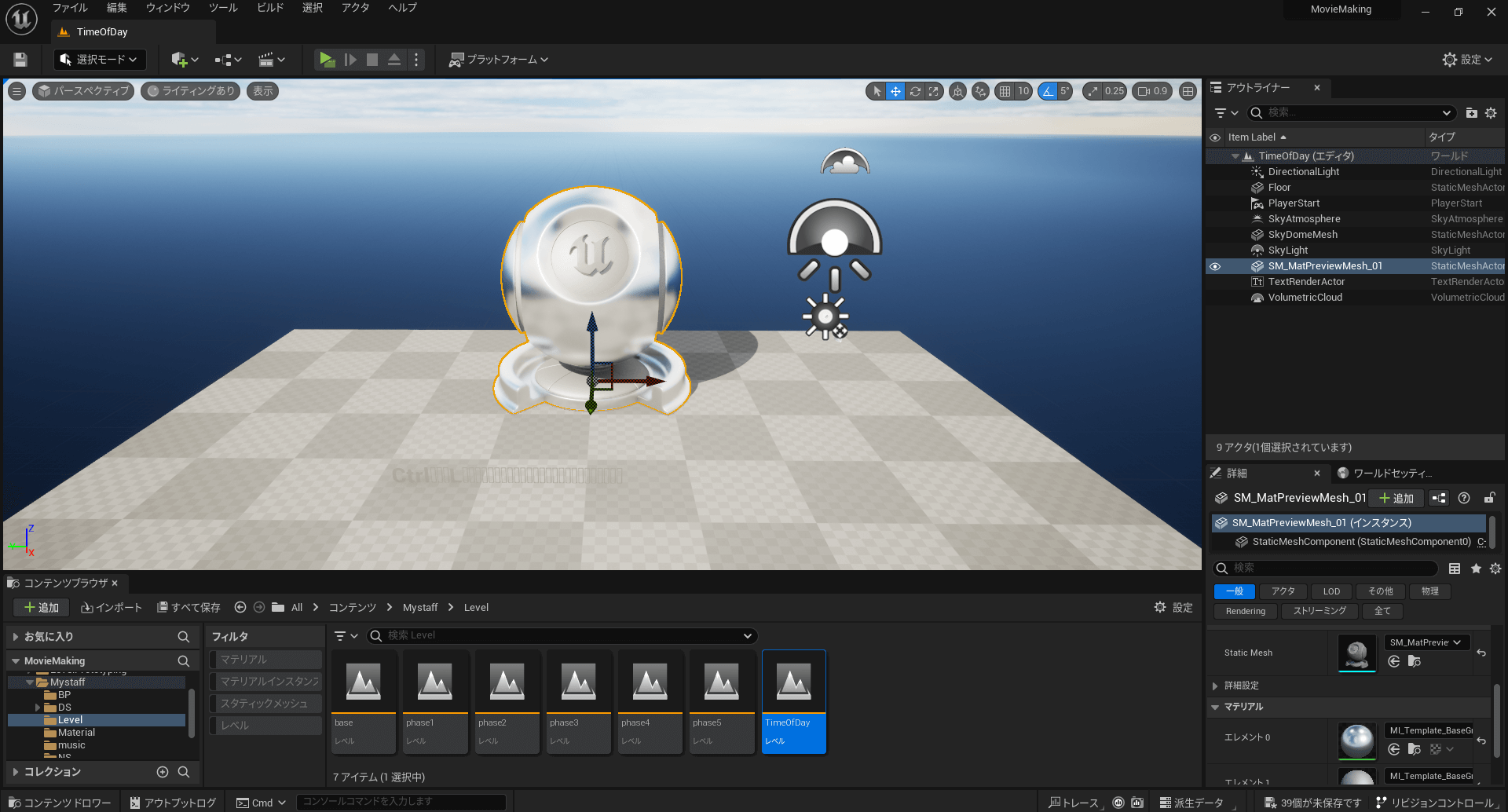
Task: Click the viewport layout maximize icon
Action: click(x=1188, y=91)
